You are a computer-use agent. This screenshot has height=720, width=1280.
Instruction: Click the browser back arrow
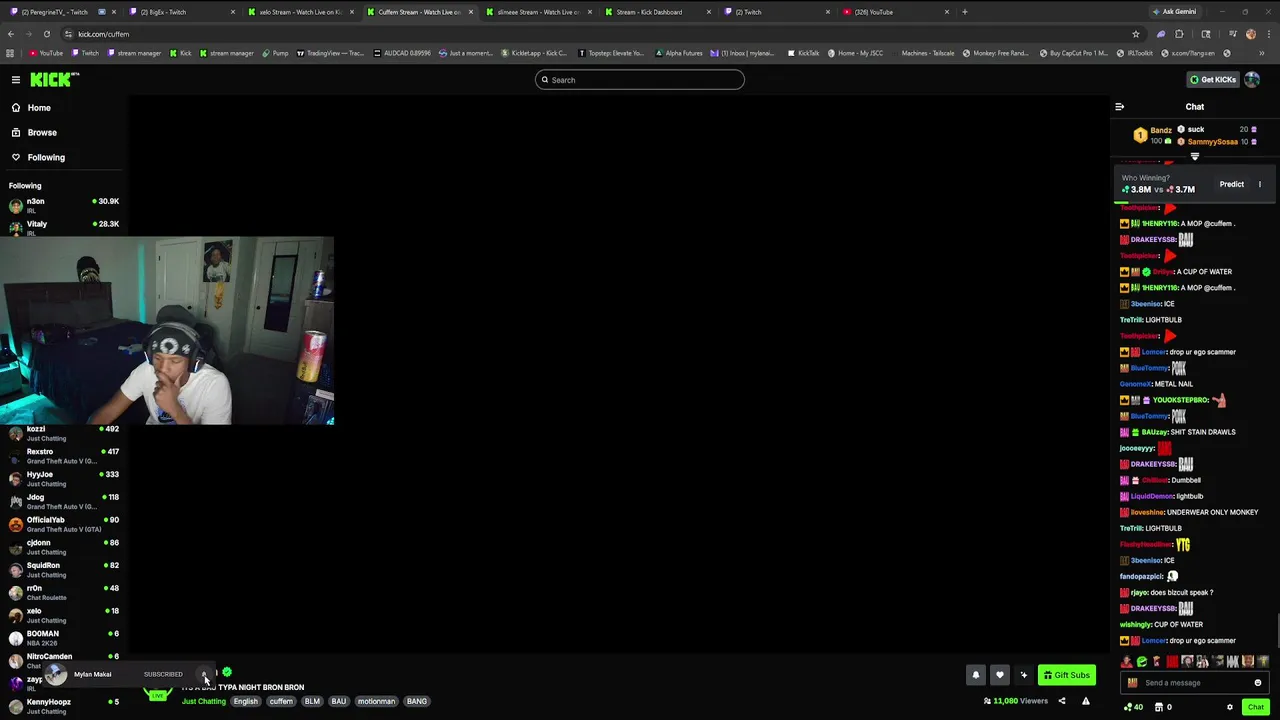(11, 34)
